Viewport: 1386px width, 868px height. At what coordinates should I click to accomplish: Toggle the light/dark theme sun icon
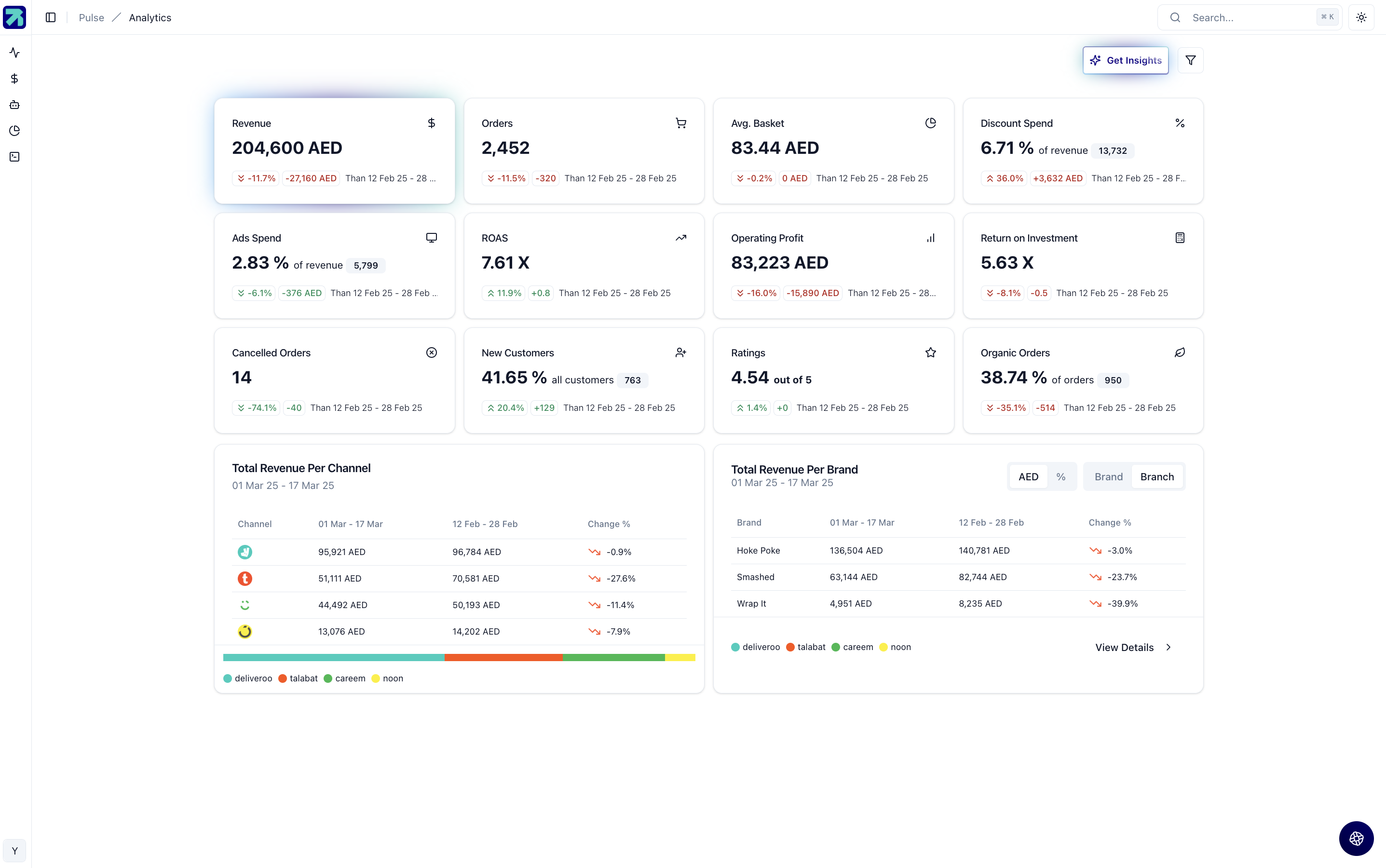[1361, 18]
